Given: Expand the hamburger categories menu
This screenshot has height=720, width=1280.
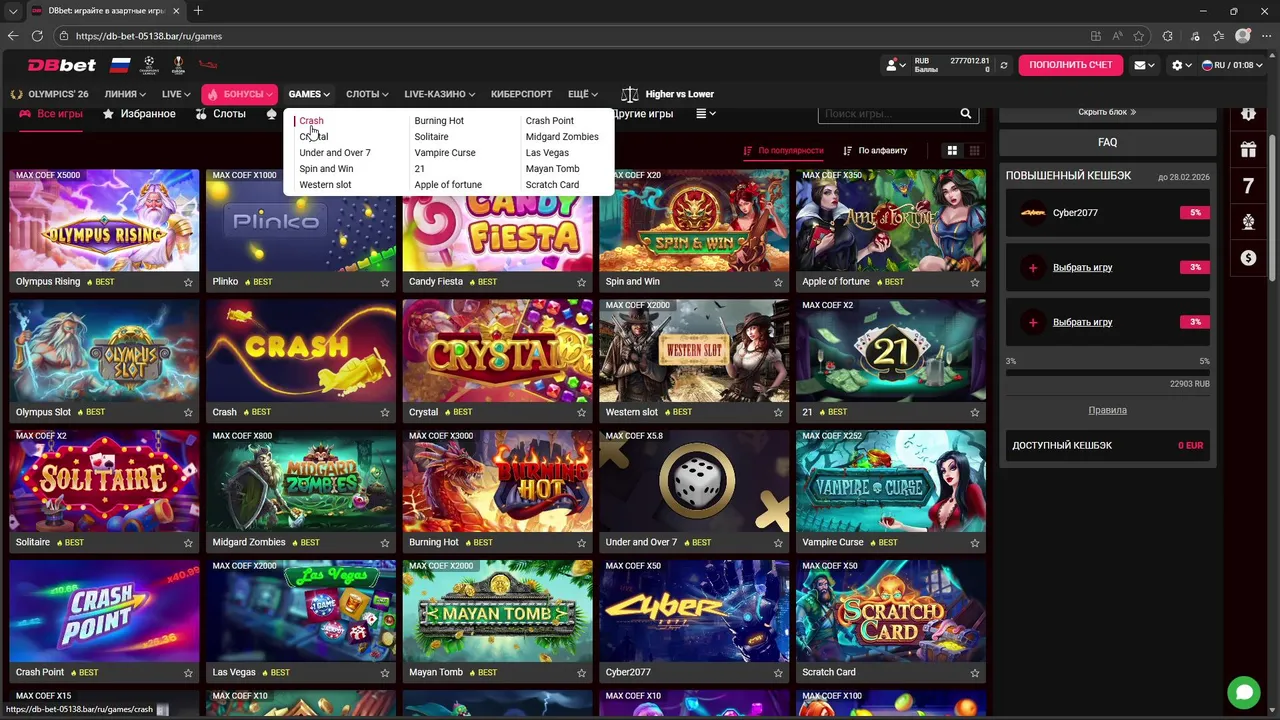Looking at the screenshot, I should point(706,114).
